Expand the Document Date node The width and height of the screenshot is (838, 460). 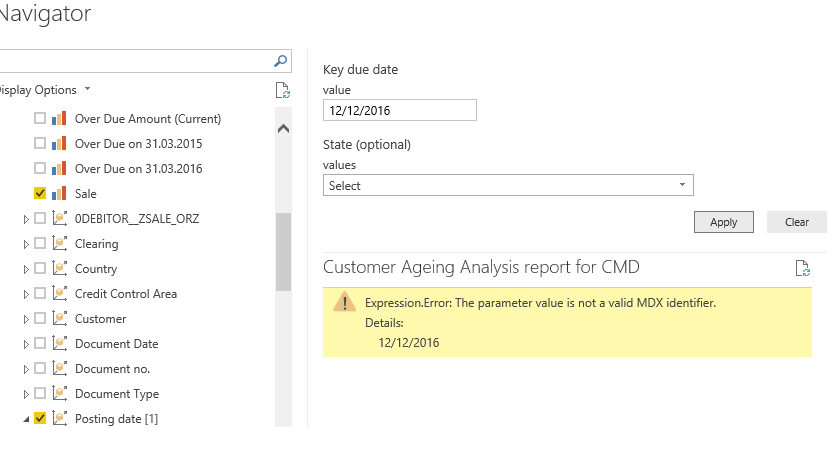(26, 345)
